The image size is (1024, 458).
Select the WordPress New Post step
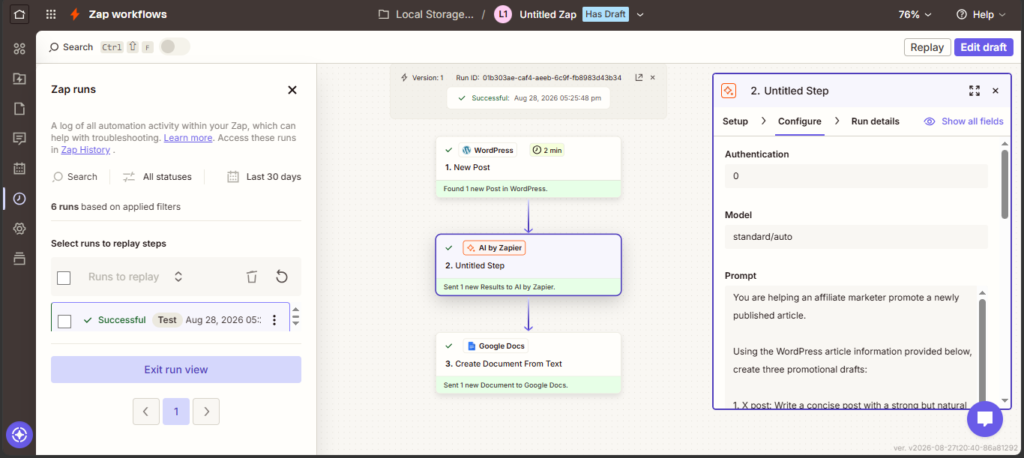pos(528,167)
